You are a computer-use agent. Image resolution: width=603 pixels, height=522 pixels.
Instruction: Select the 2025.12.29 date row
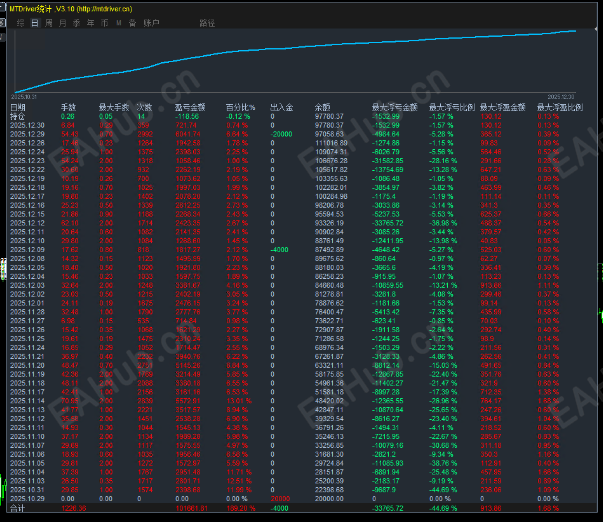pyautogui.click(x=27, y=134)
